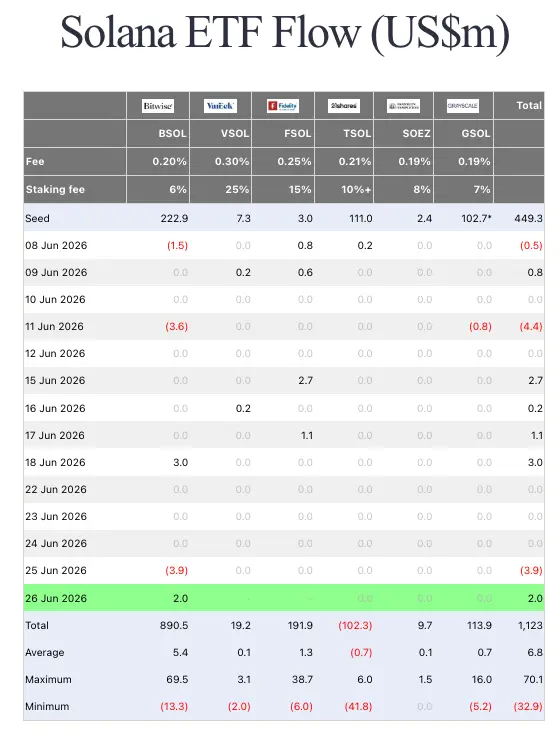Select the (3.9) BSOL outflow on 25 Jun
This screenshot has width=559, height=734.
pyautogui.click(x=177, y=571)
